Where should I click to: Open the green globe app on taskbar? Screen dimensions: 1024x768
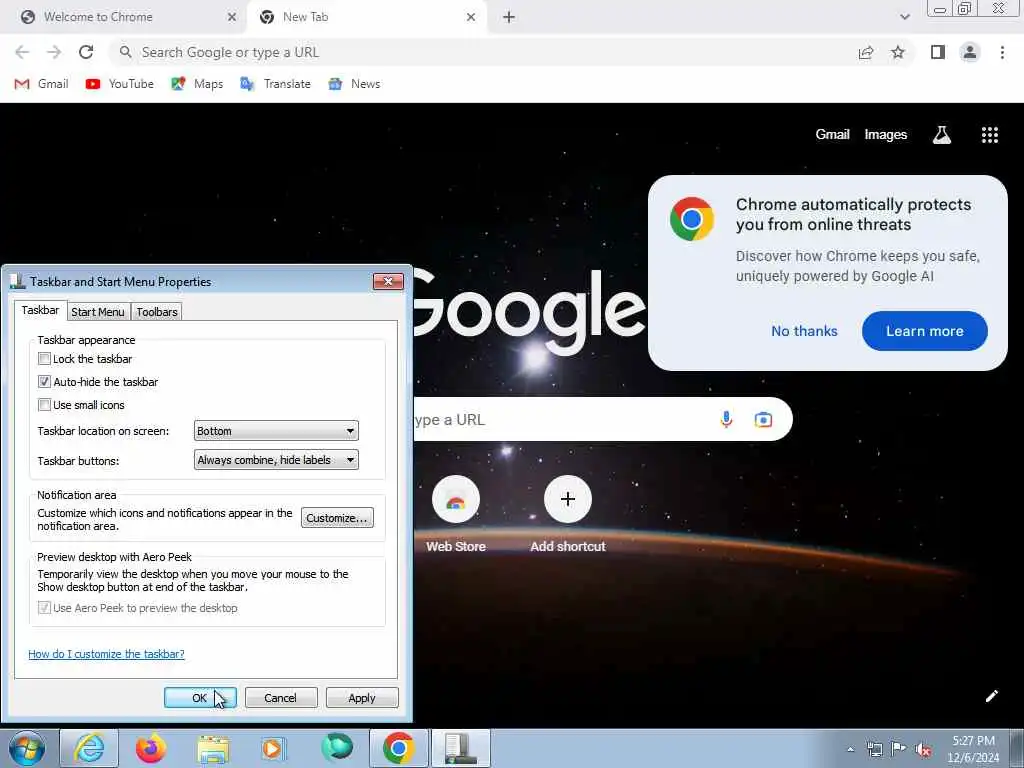pos(336,748)
